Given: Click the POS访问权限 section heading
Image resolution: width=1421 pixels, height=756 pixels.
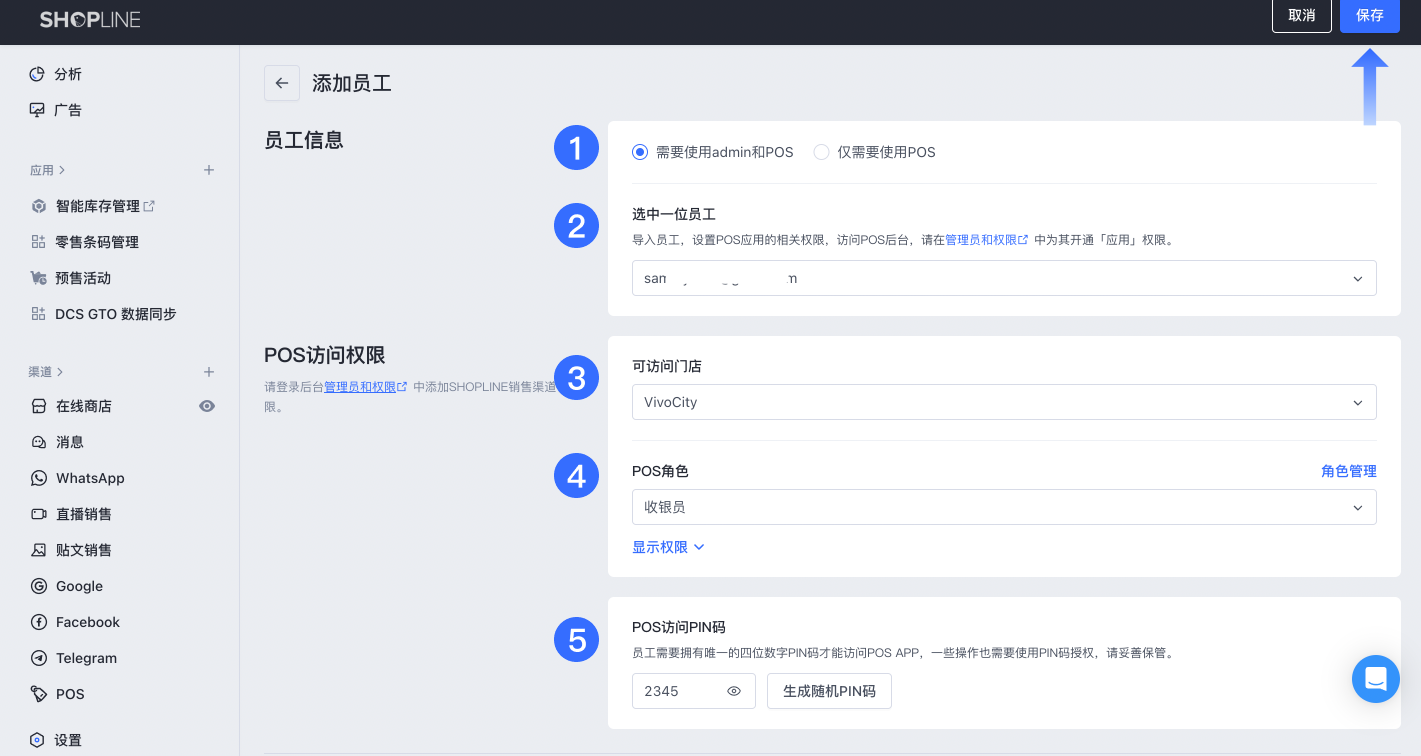Looking at the screenshot, I should click(x=325, y=355).
